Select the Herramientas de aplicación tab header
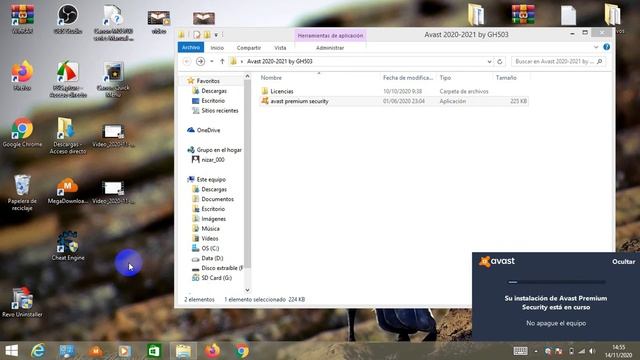The width and height of the screenshot is (640, 360). click(x=330, y=36)
